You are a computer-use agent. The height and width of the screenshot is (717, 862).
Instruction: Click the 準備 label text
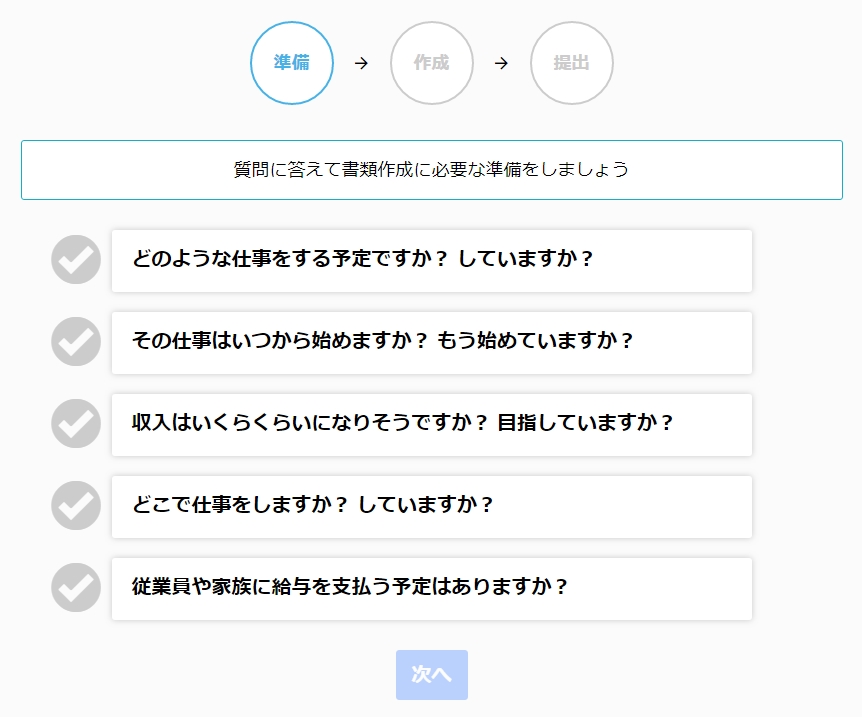pyautogui.click(x=292, y=63)
